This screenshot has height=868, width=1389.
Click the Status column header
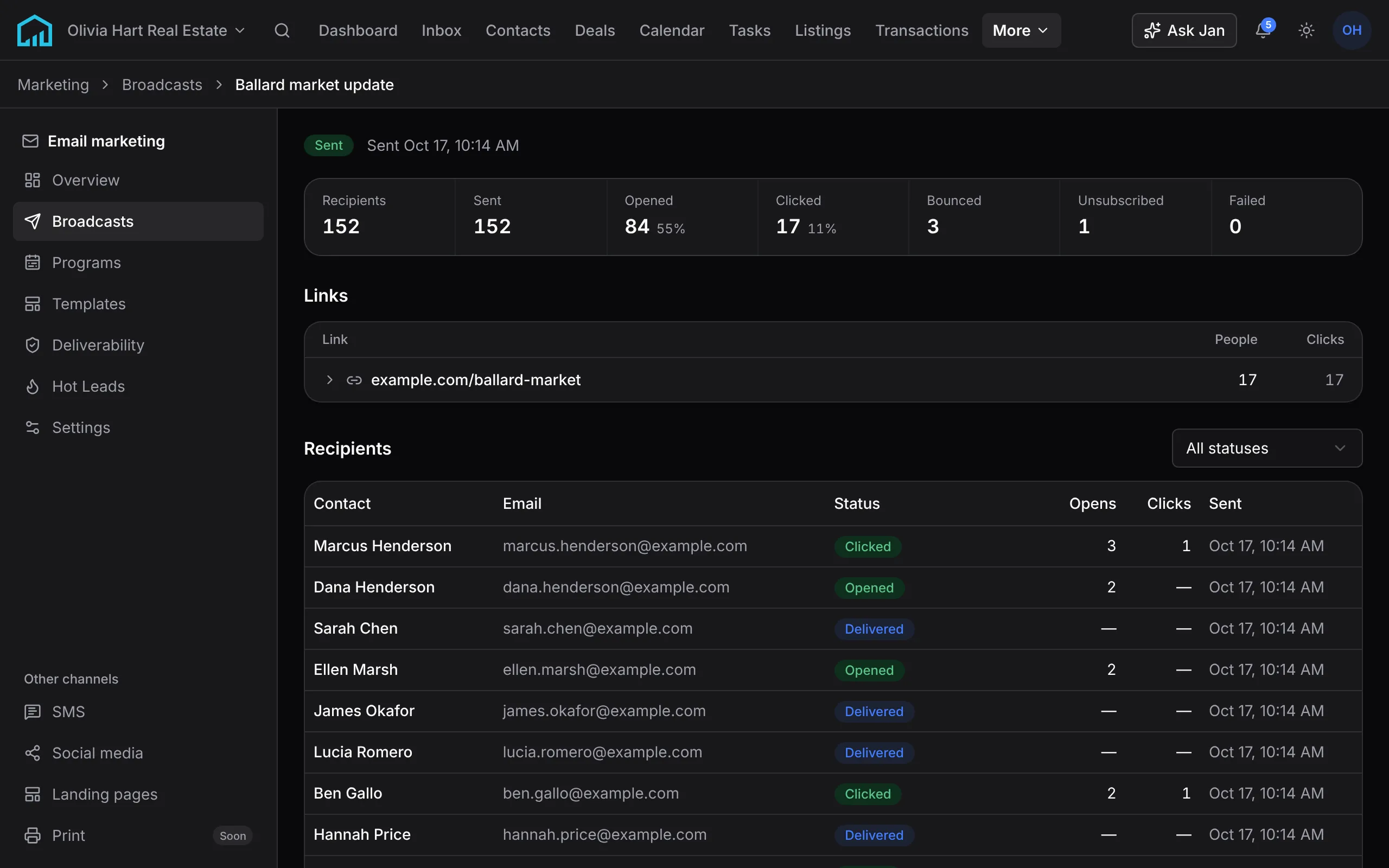click(856, 503)
